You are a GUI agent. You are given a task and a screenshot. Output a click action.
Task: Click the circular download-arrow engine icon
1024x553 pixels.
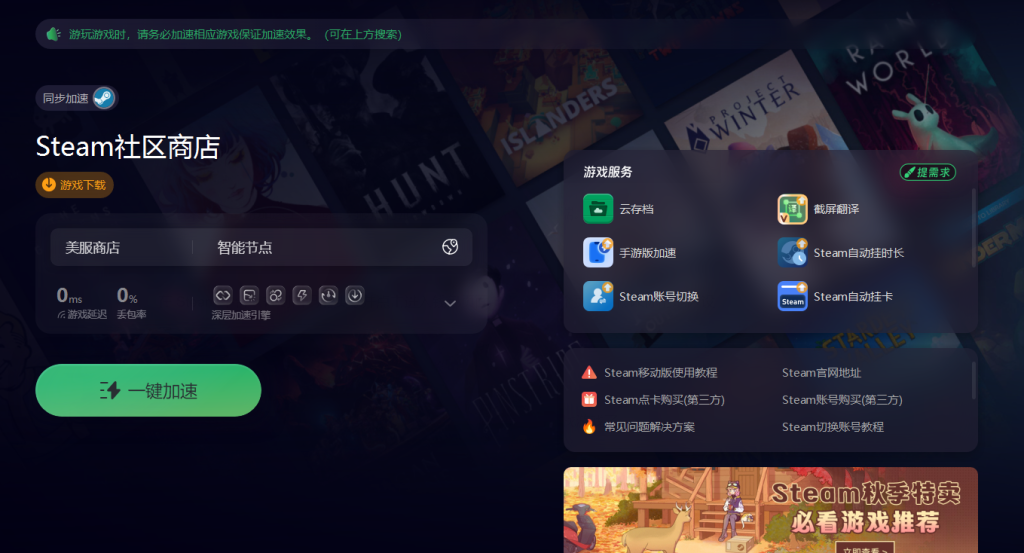pos(355,295)
